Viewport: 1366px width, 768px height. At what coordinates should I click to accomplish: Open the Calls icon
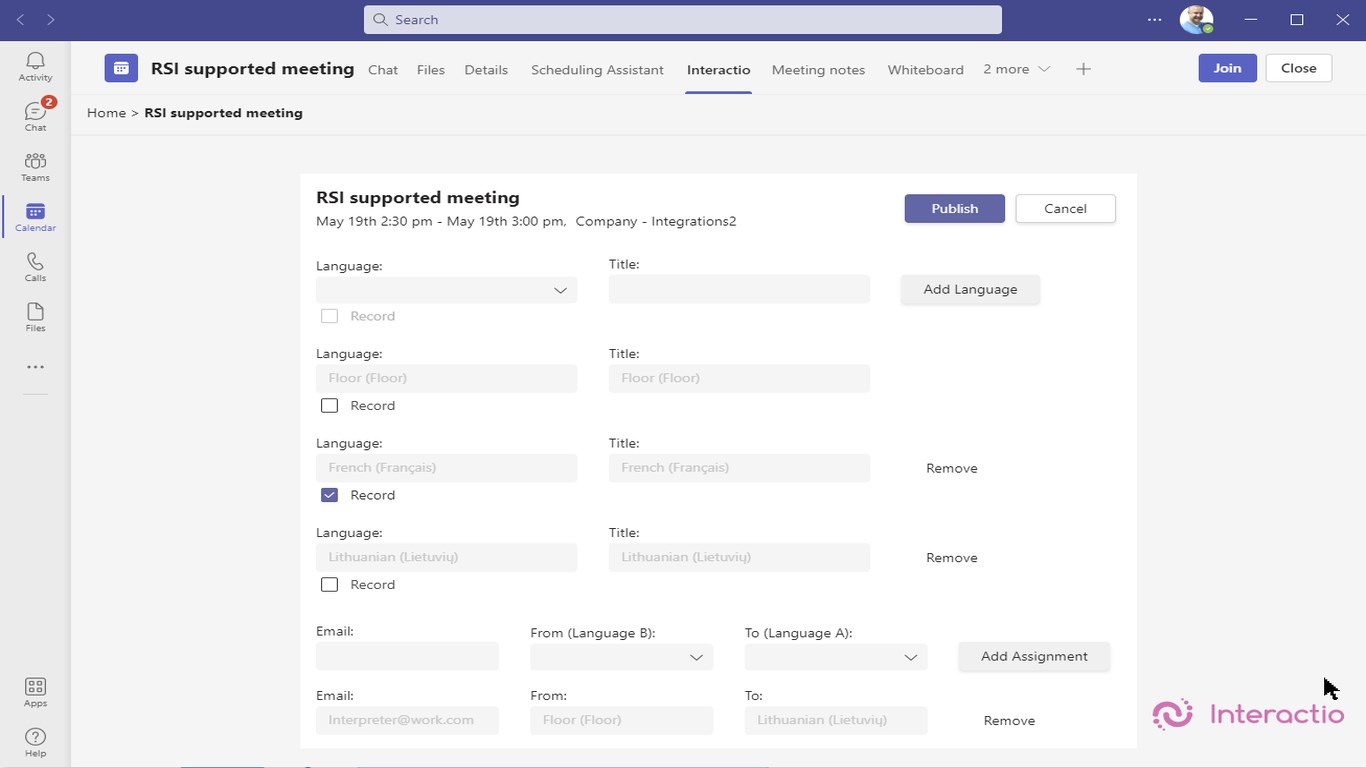pyautogui.click(x=35, y=266)
